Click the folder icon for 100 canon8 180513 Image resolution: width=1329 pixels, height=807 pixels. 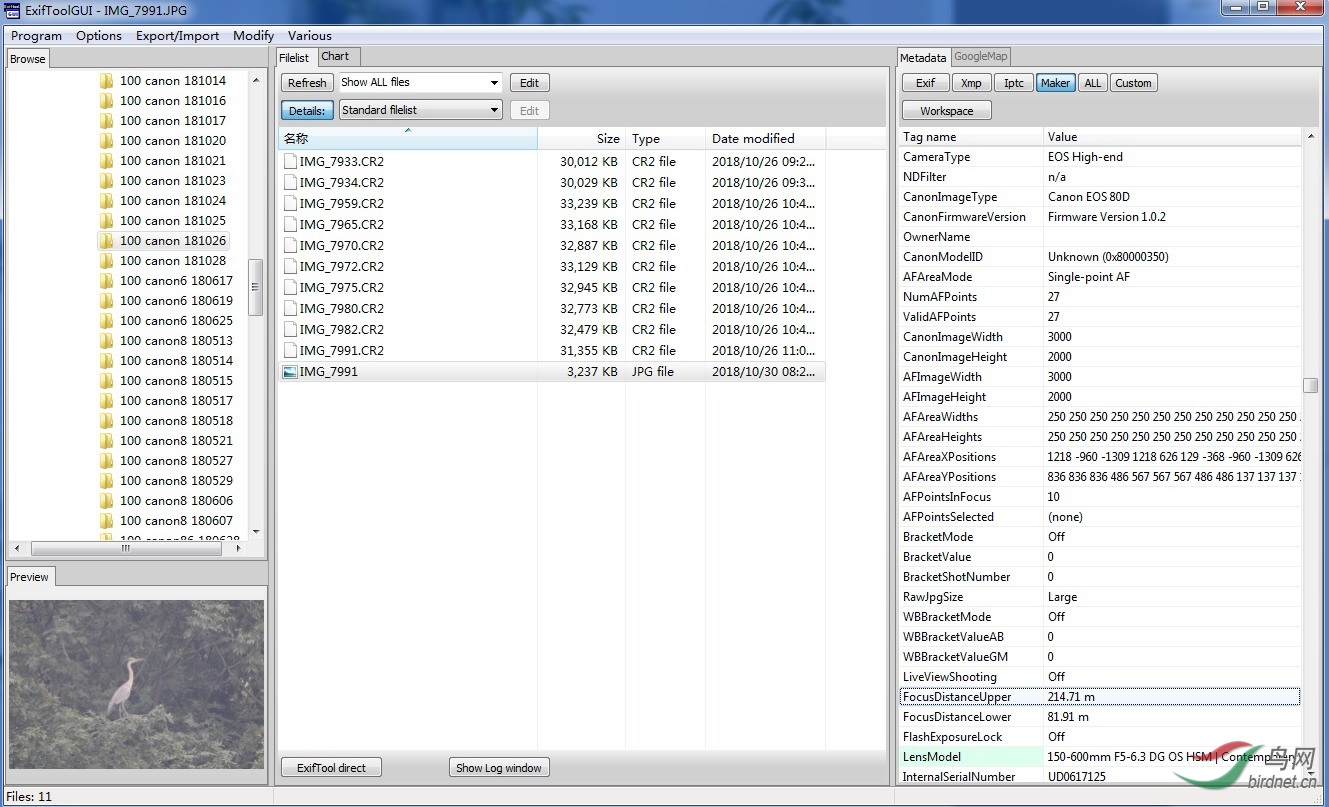point(107,341)
